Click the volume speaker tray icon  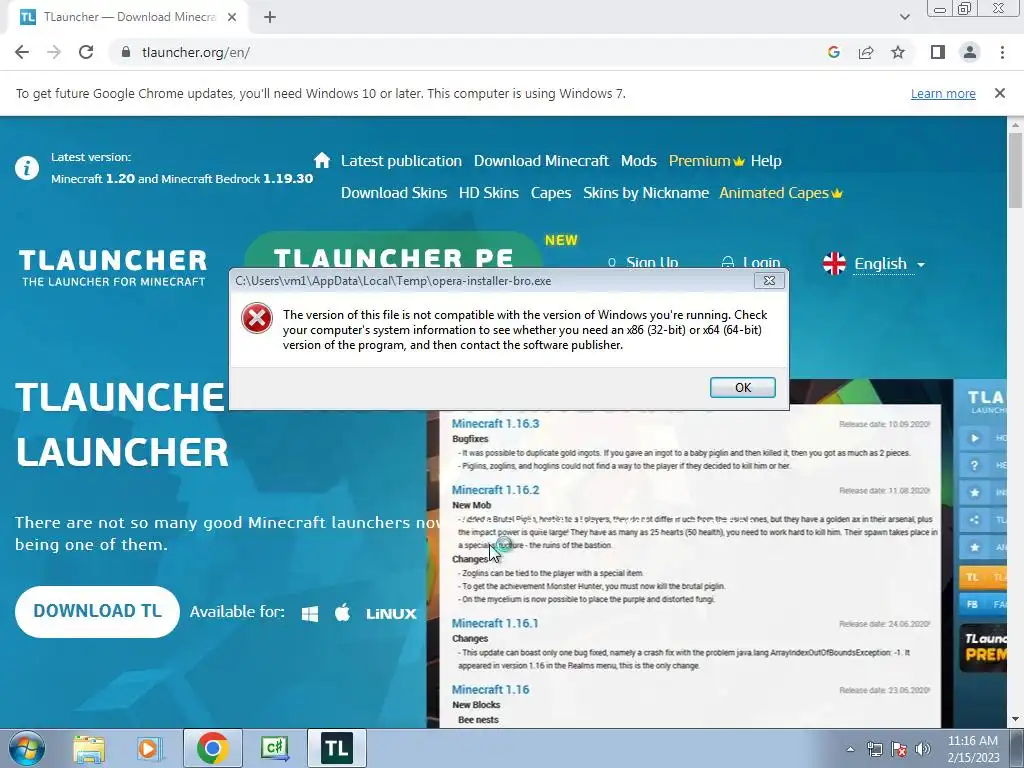(923, 749)
